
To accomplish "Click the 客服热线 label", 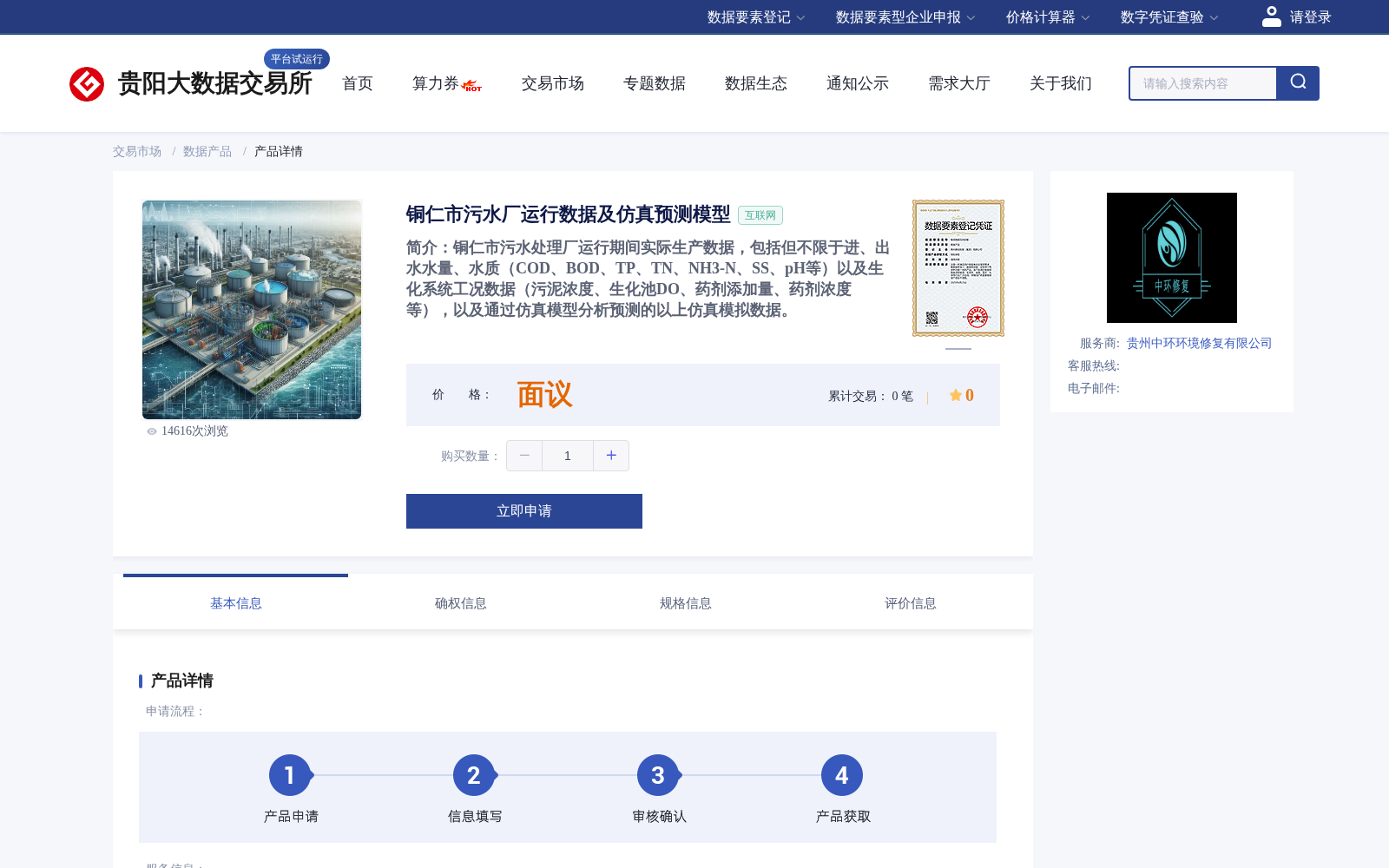I will pyautogui.click(x=1094, y=366).
